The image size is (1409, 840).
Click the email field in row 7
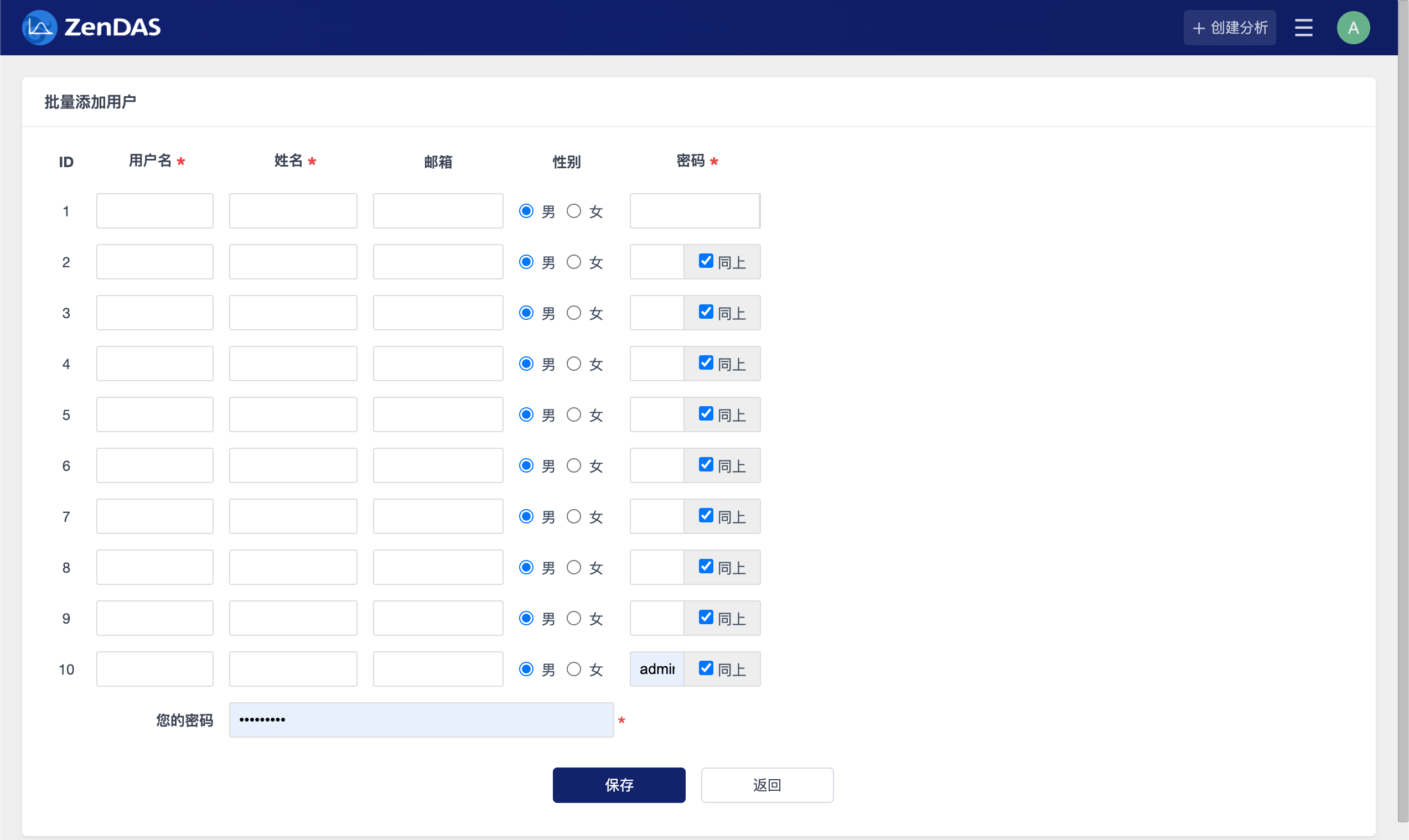(438, 516)
